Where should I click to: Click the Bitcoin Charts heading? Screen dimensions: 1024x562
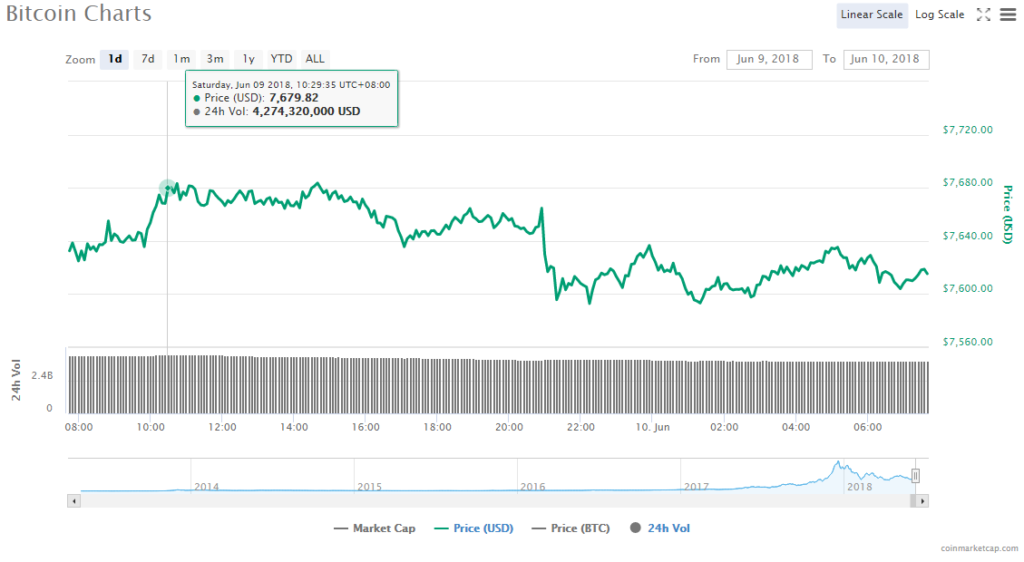[78, 14]
